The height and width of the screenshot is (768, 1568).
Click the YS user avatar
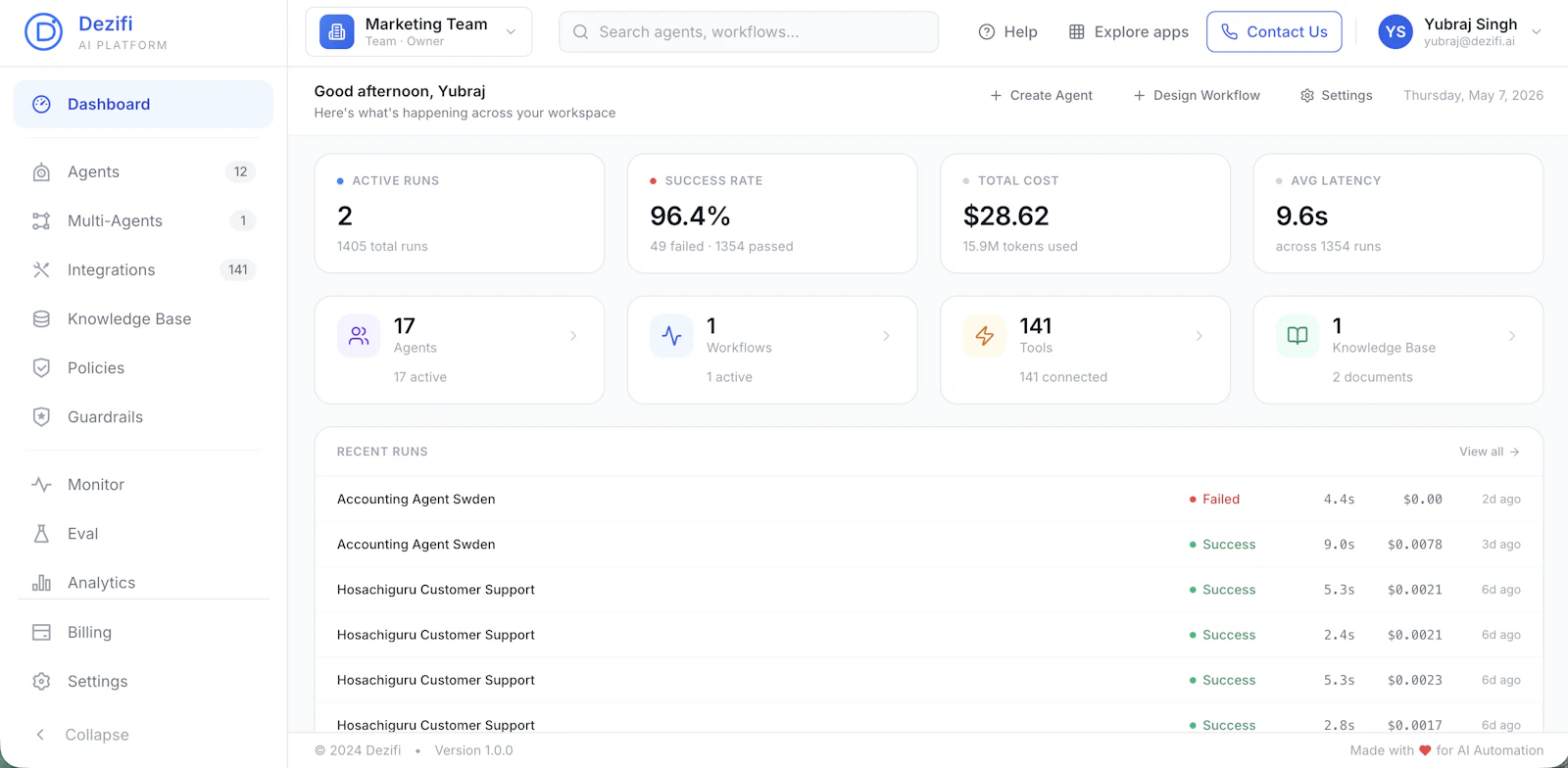[x=1396, y=32]
